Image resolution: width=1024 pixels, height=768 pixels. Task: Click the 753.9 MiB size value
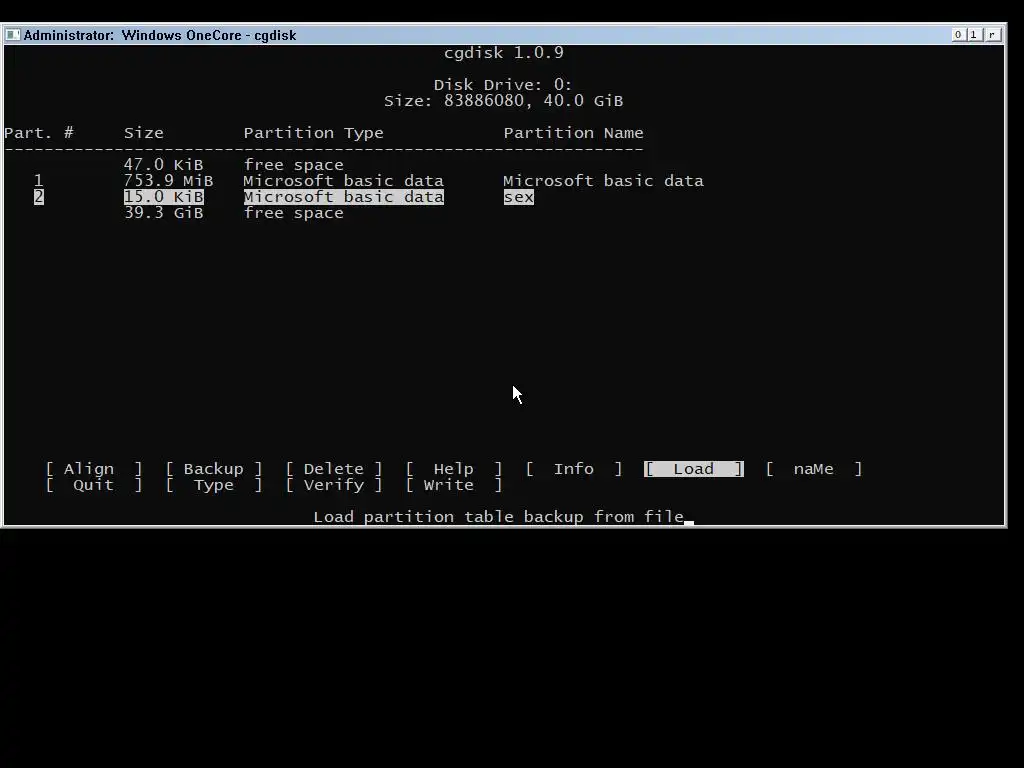coord(168,180)
